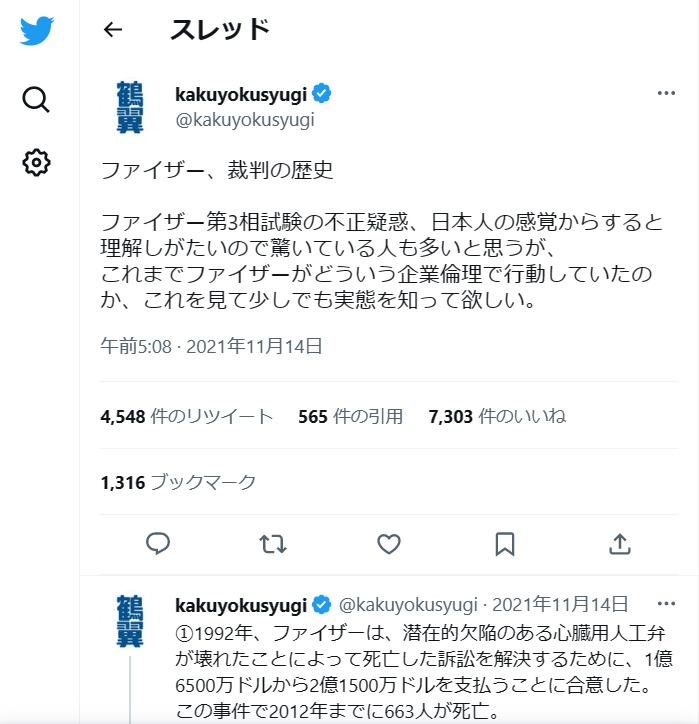Open more options on reply tweet
Image resolution: width=699 pixels, height=724 pixels.
666,604
